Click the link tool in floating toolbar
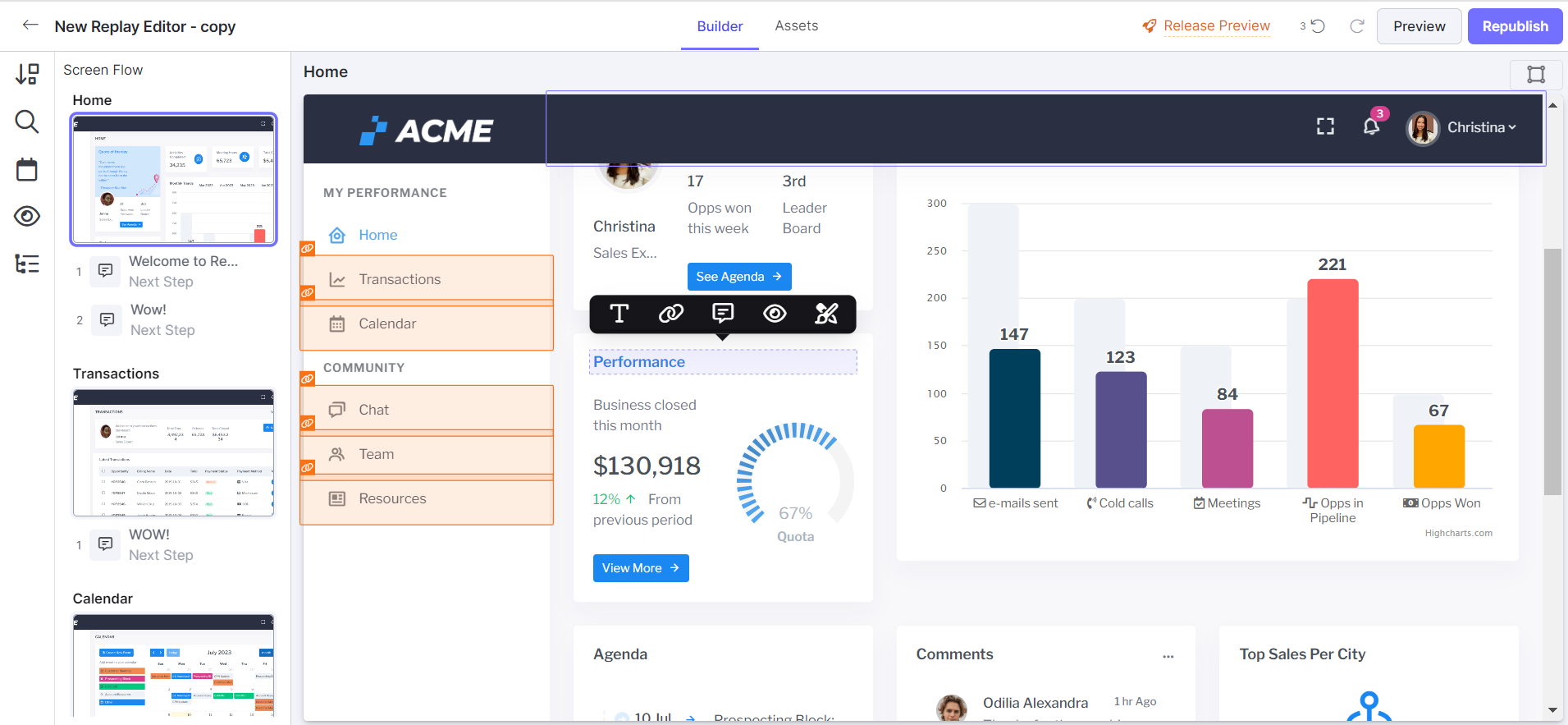Viewport: 1568px width, 725px height. point(671,314)
